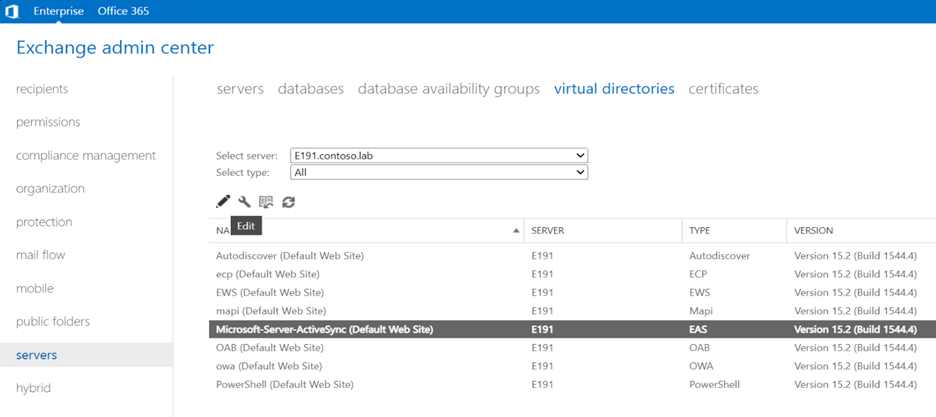Open the databases tab
This screenshot has width=936, height=417.
pyautogui.click(x=310, y=89)
